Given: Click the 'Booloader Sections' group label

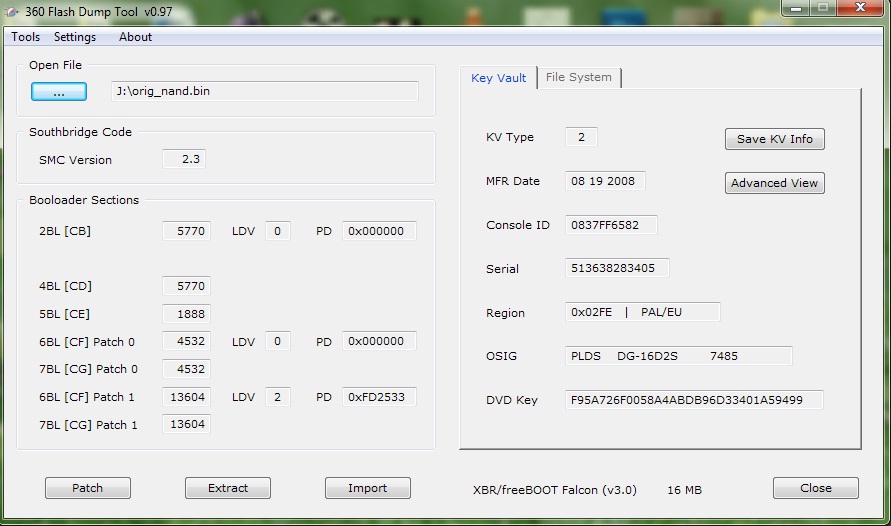Looking at the screenshot, I should pos(84,200).
